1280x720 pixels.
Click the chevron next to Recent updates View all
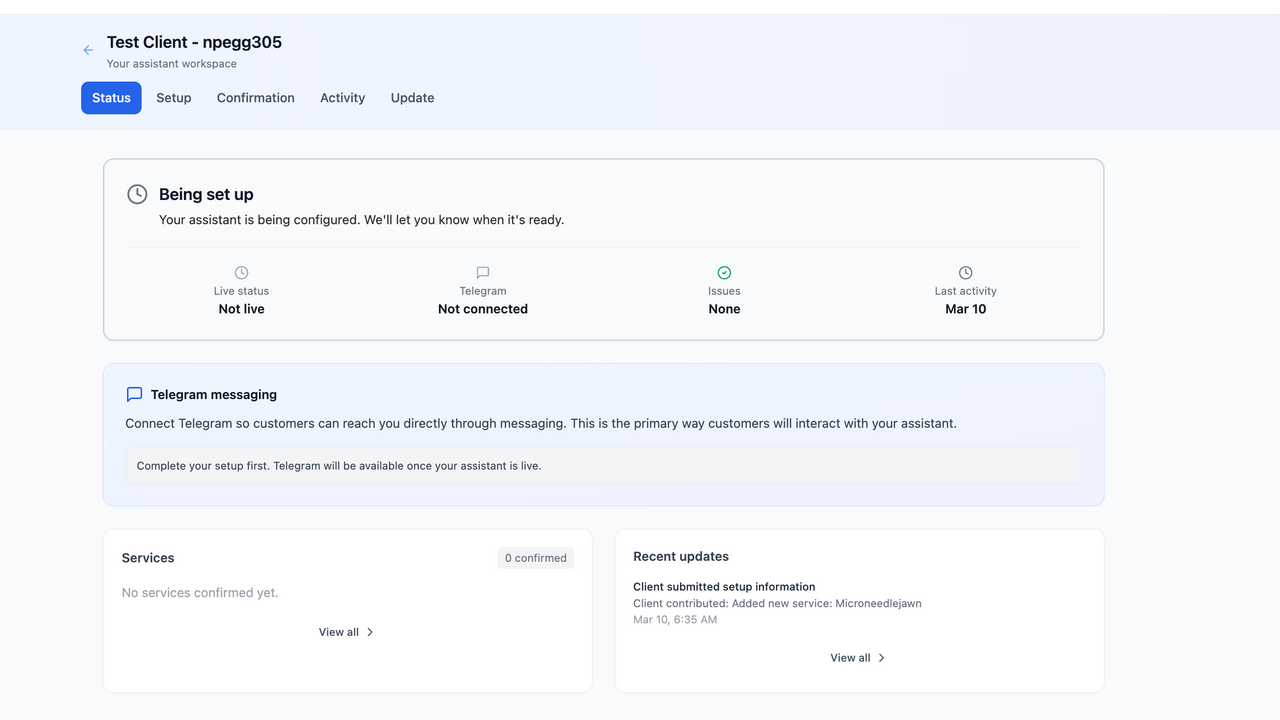881,658
